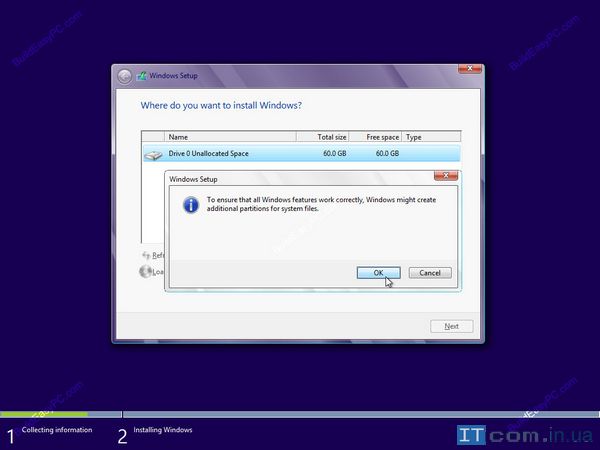
Task: Sort by the Free space column header
Action: pos(378,137)
